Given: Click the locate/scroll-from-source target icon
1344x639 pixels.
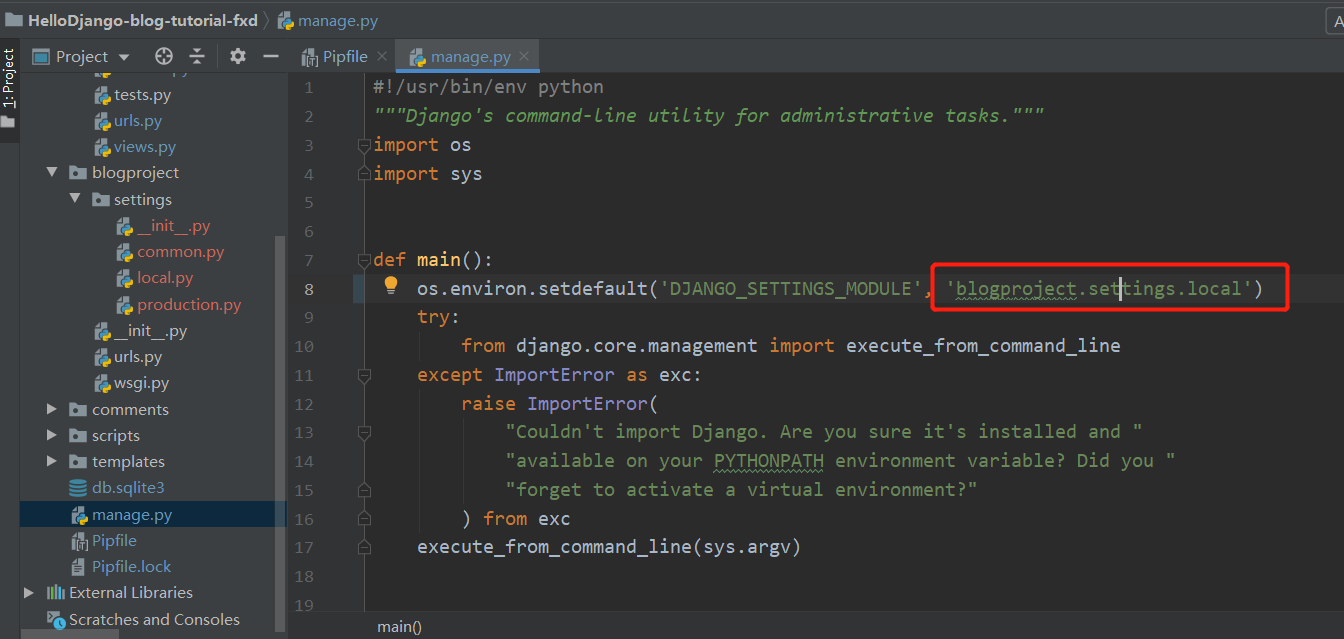Looking at the screenshot, I should pos(164,57).
